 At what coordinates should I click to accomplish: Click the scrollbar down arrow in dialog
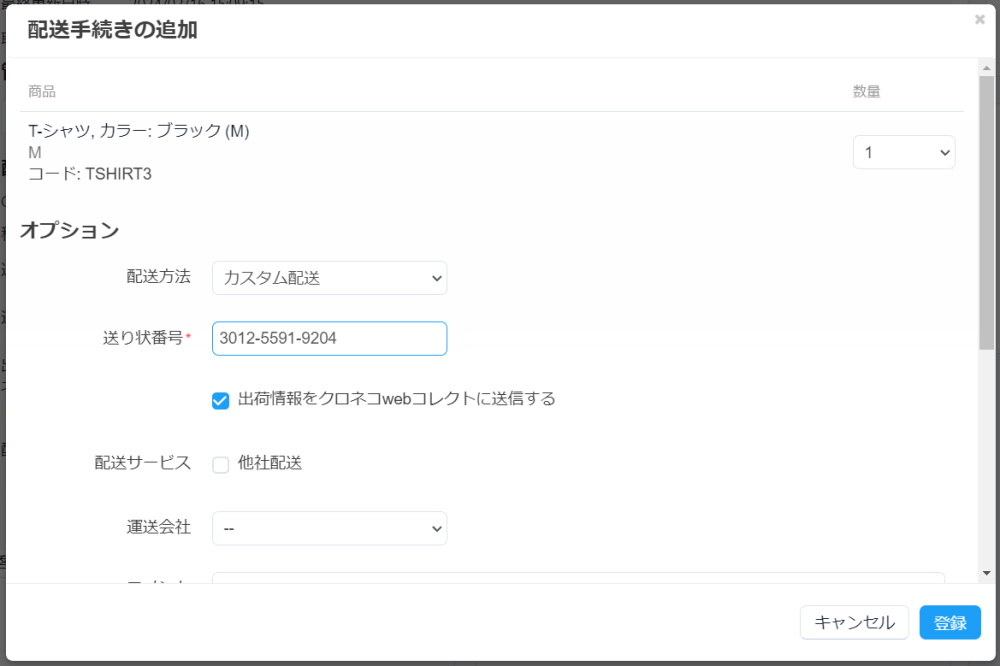pos(987,573)
